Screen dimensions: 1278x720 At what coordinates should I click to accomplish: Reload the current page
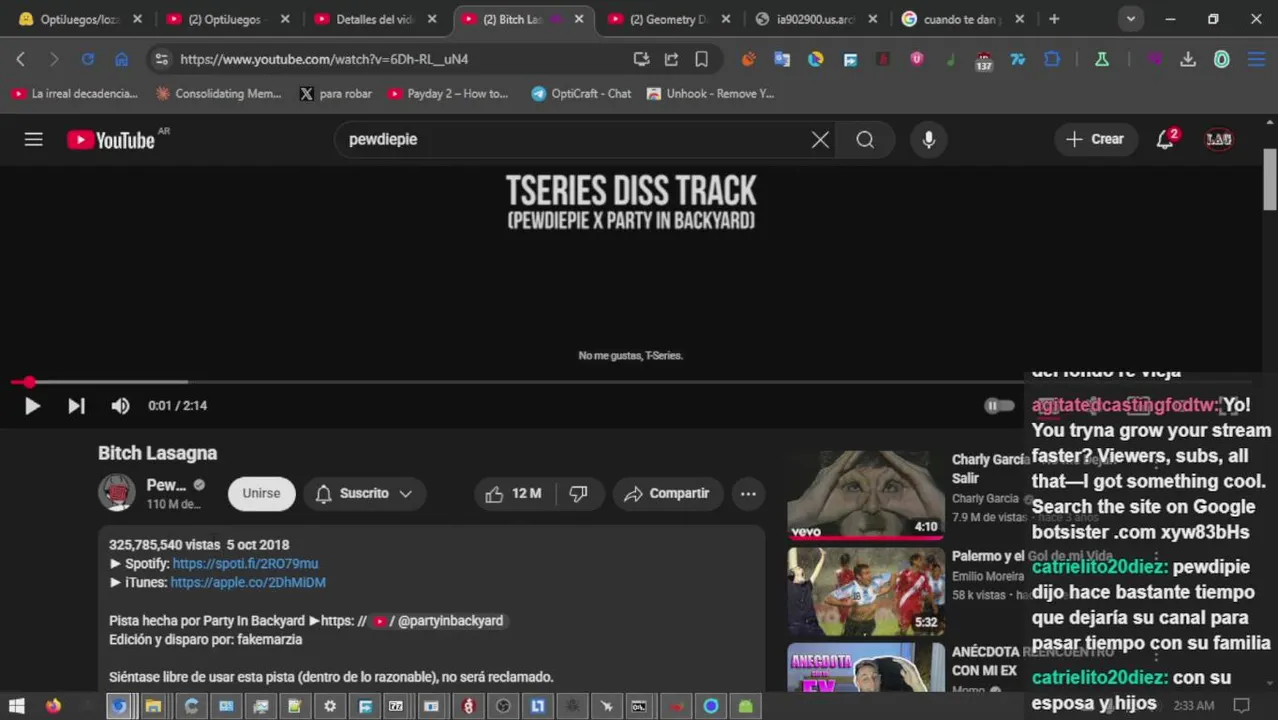[88, 59]
